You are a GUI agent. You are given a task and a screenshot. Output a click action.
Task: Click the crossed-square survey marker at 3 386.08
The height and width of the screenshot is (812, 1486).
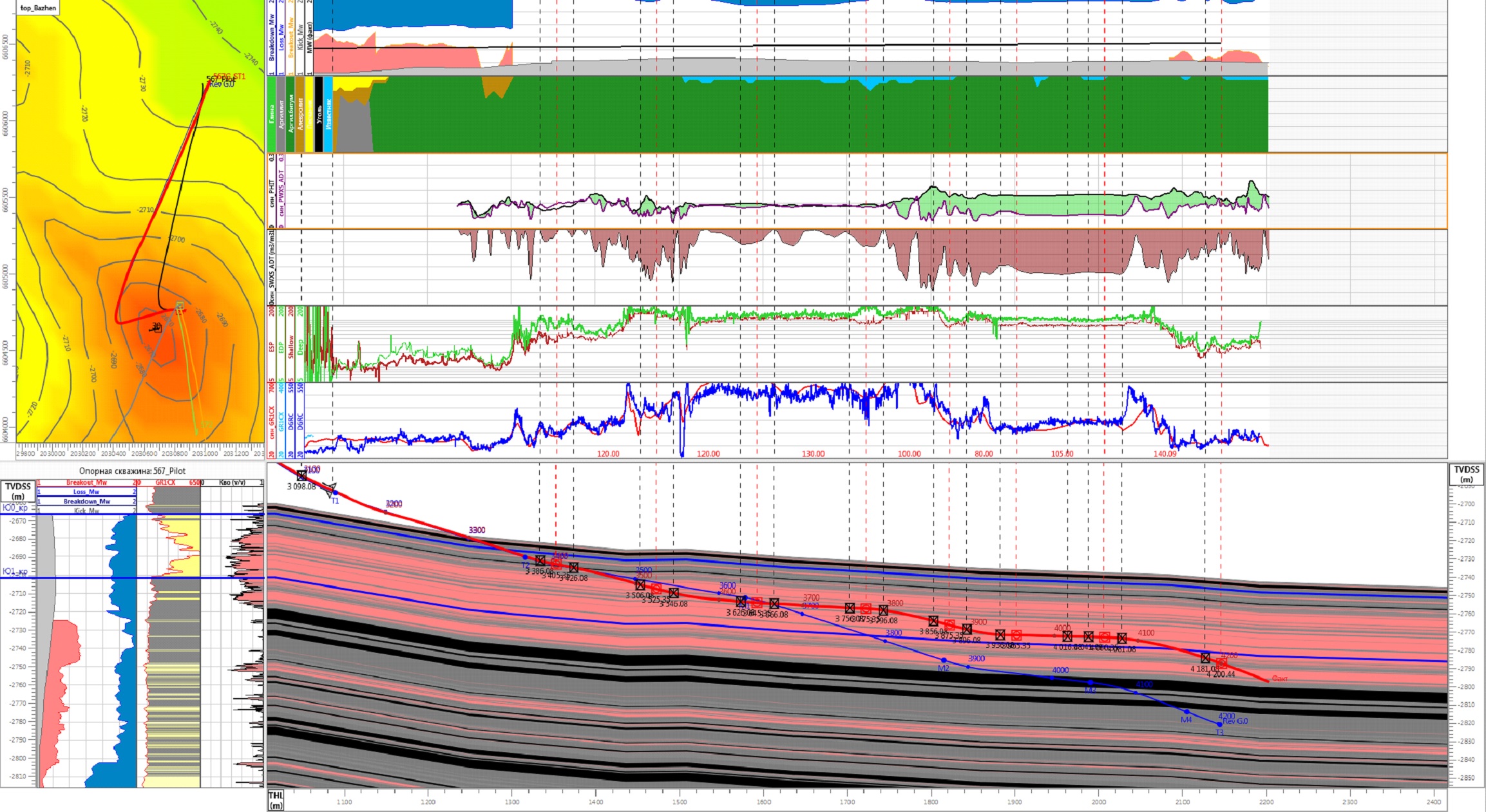click(x=540, y=561)
